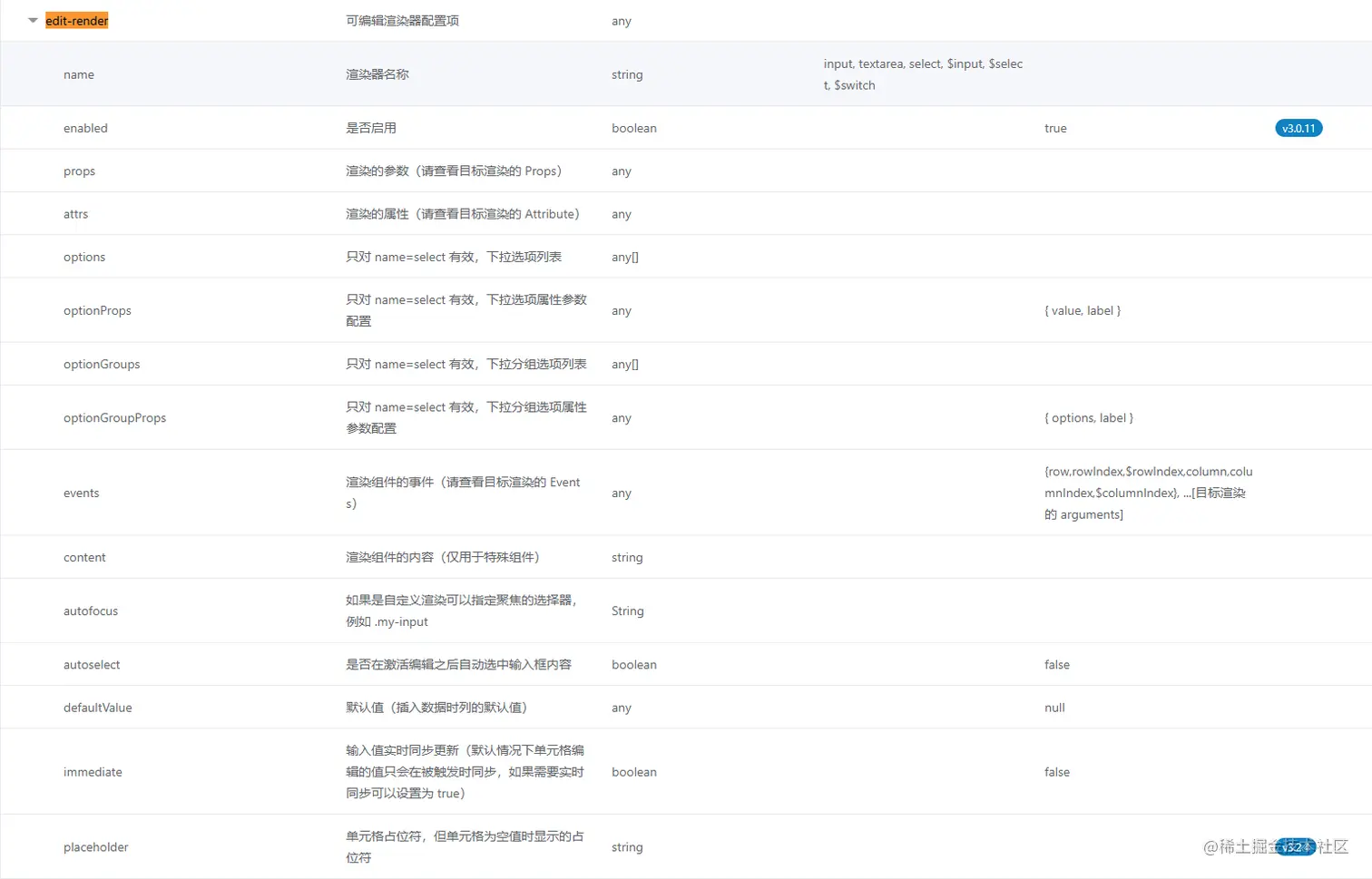Click the 默认值 description

pyautogui.click(x=436, y=708)
